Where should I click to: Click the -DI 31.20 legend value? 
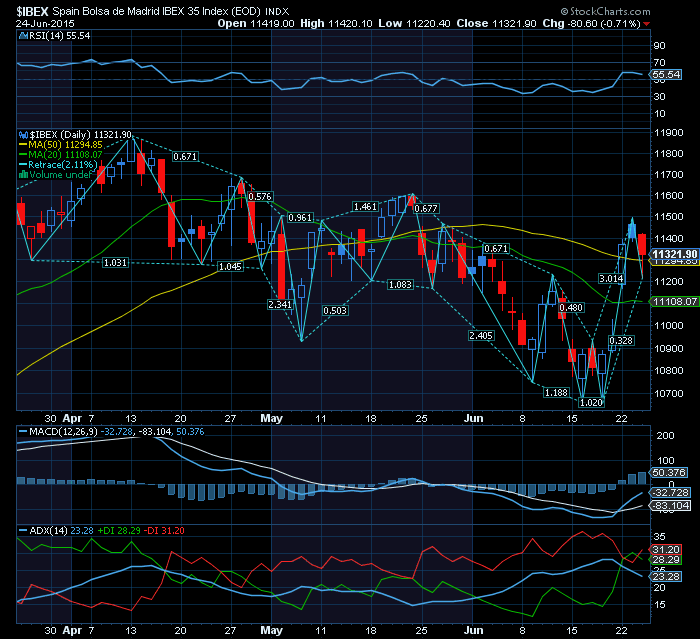pyautogui.click(x=165, y=530)
